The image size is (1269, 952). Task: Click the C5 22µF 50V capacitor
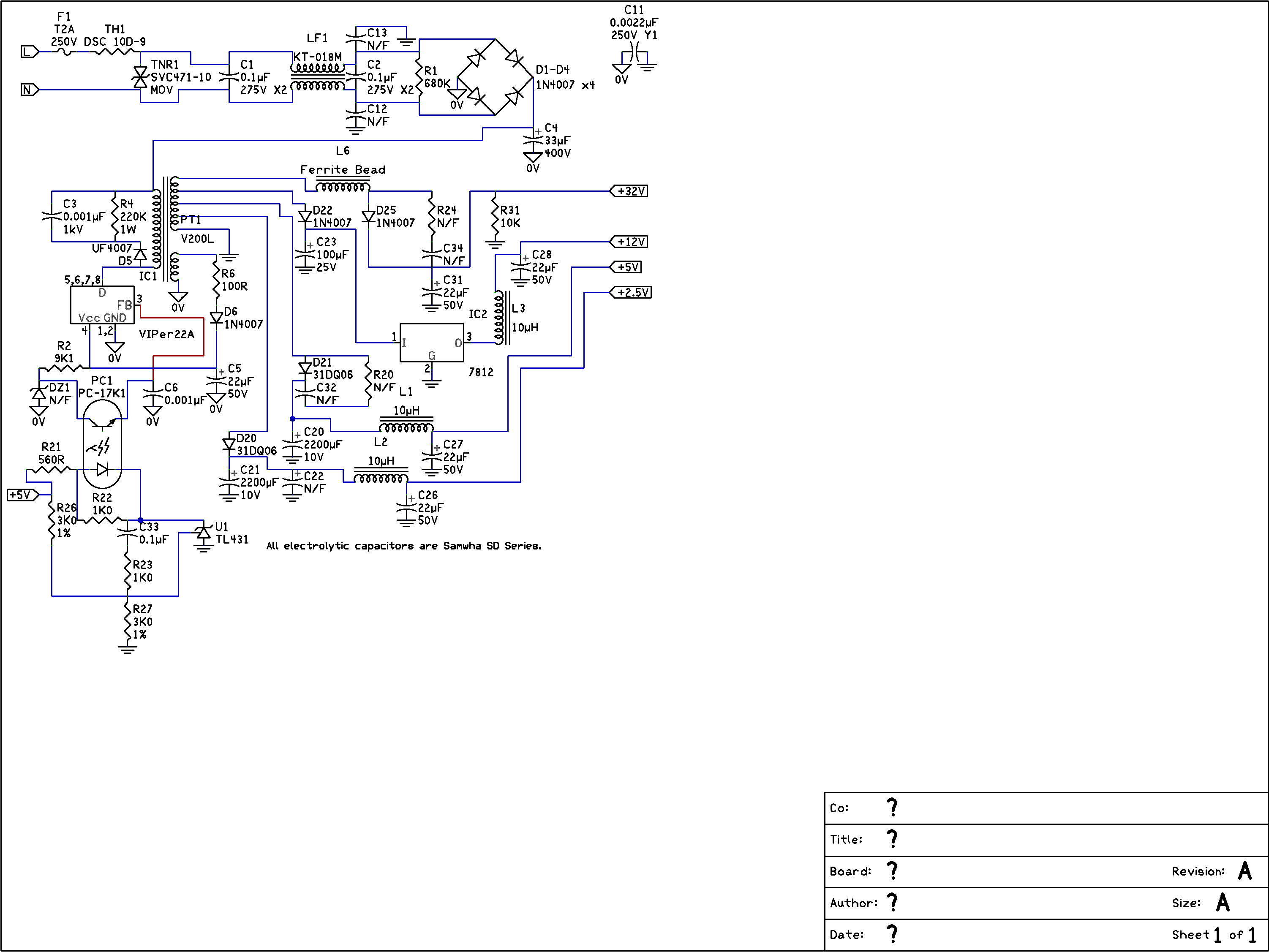click(216, 381)
